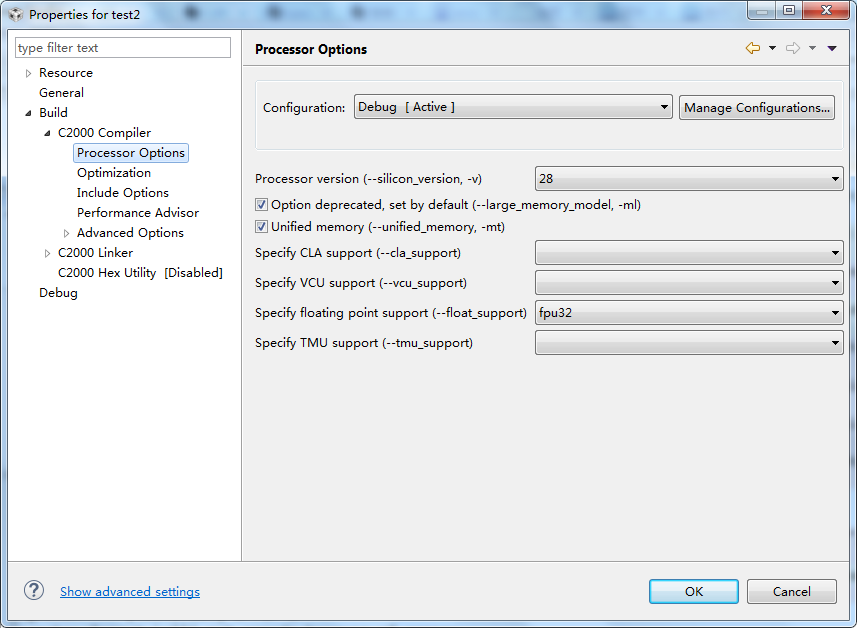Click the back navigation arrow icon
The image size is (857, 628).
pyautogui.click(x=752, y=48)
